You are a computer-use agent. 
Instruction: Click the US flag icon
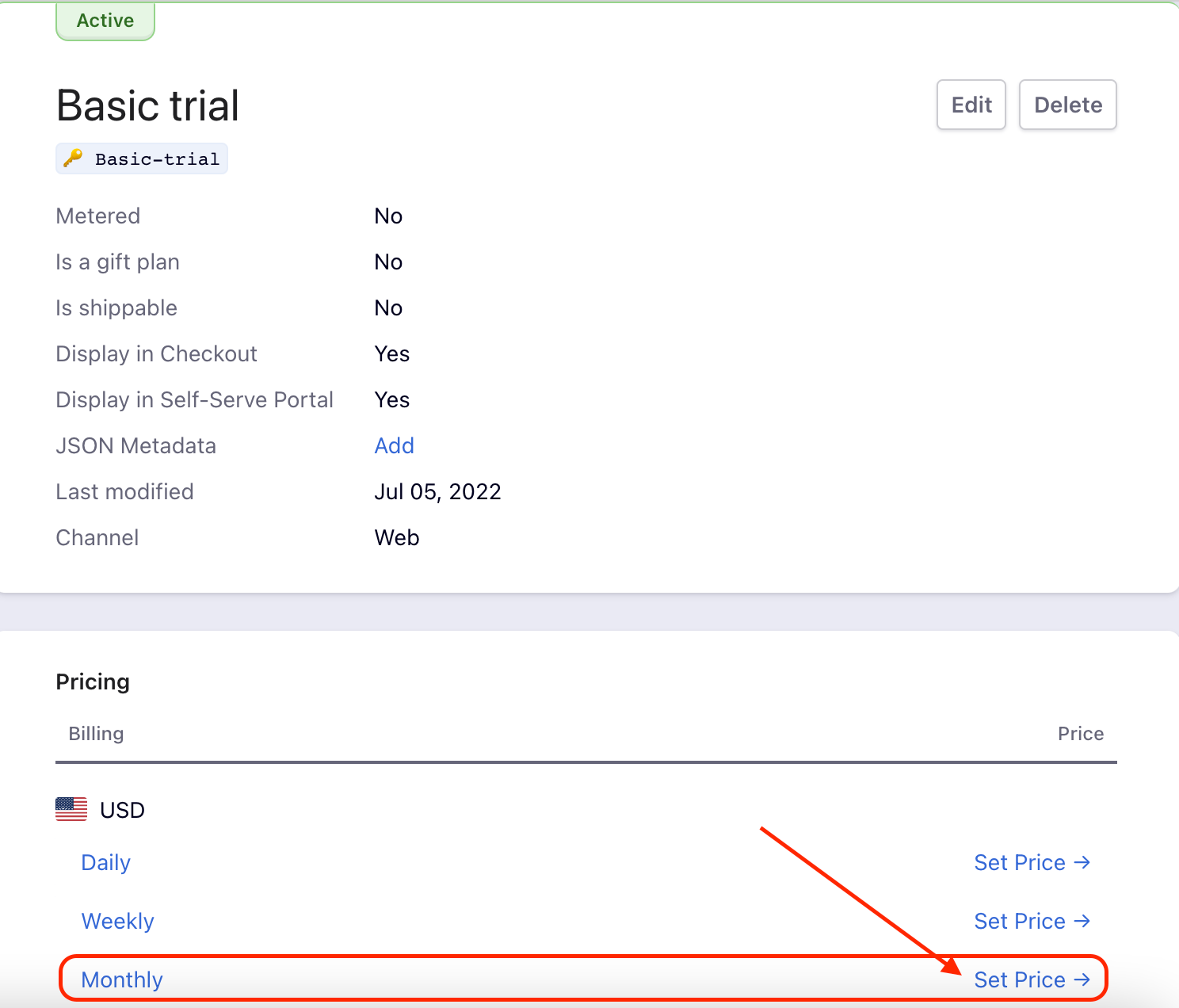tap(71, 809)
